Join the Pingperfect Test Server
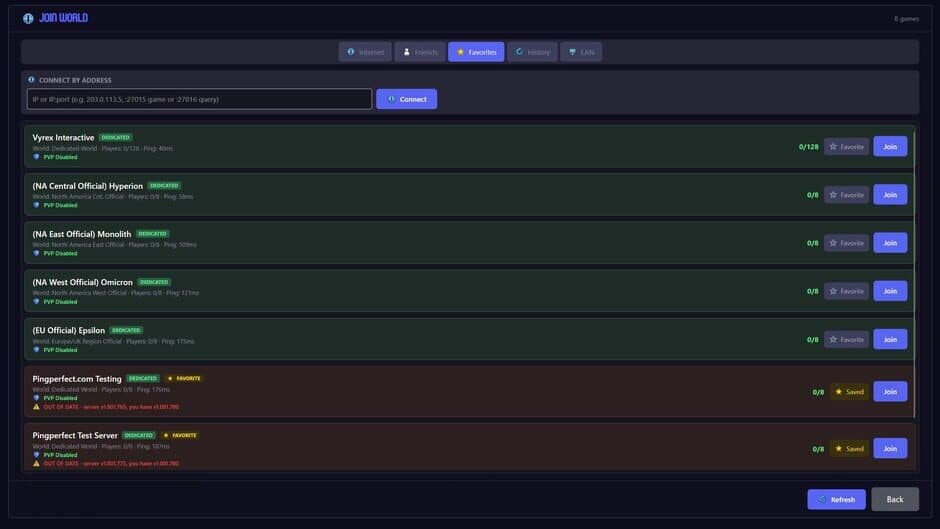This screenshot has height=529, width=940. pyautogui.click(x=890, y=449)
